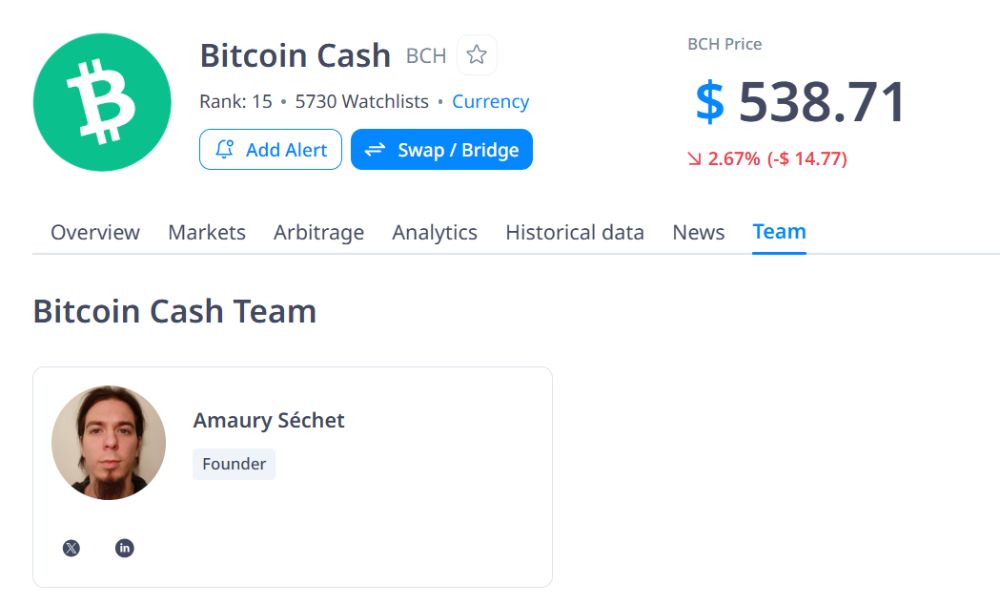This screenshot has height=600, width=1000.
Task: Open the Currency selector
Action: tap(490, 101)
